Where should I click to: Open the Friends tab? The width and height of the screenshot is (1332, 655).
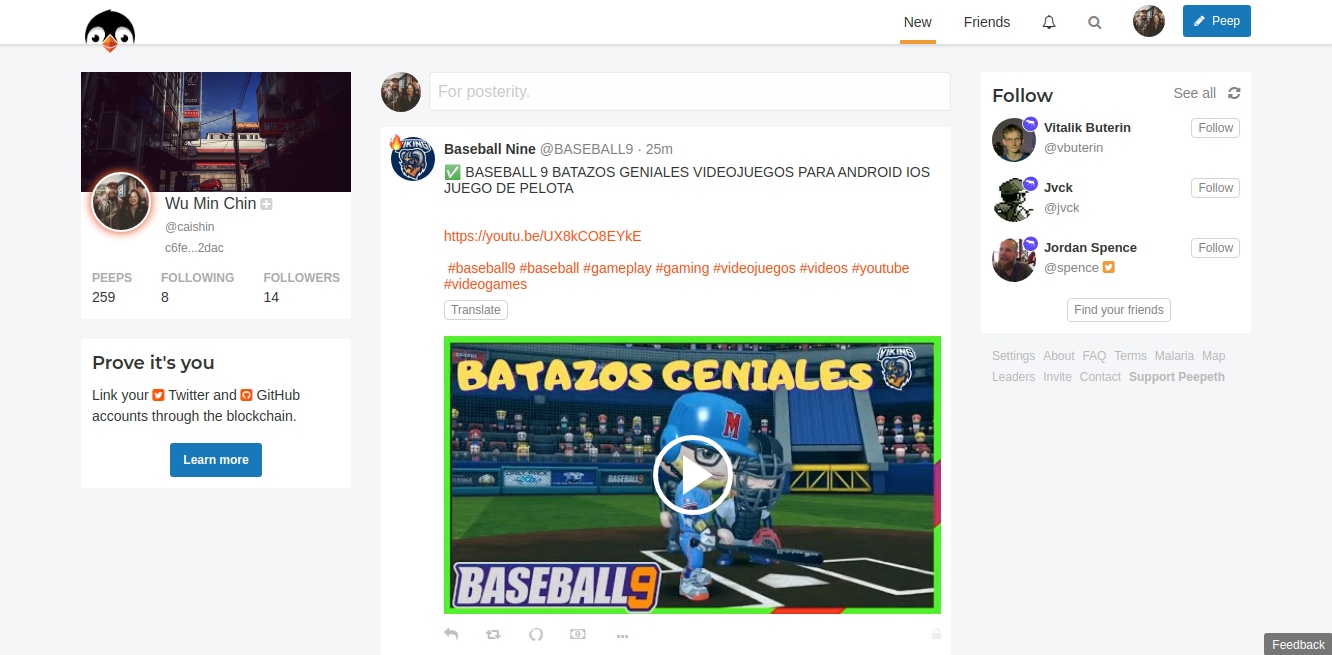coord(987,22)
